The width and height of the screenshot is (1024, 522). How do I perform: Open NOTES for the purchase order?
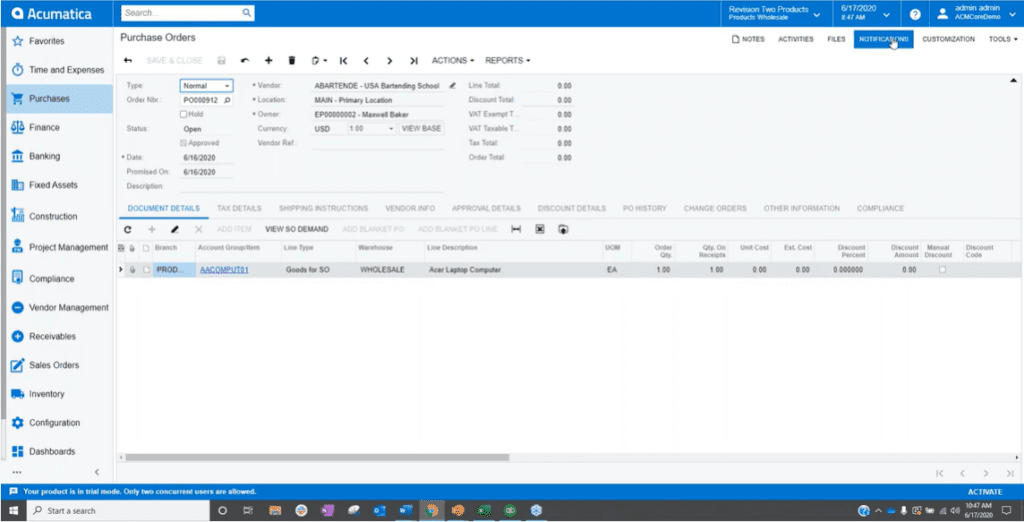coord(748,39)
